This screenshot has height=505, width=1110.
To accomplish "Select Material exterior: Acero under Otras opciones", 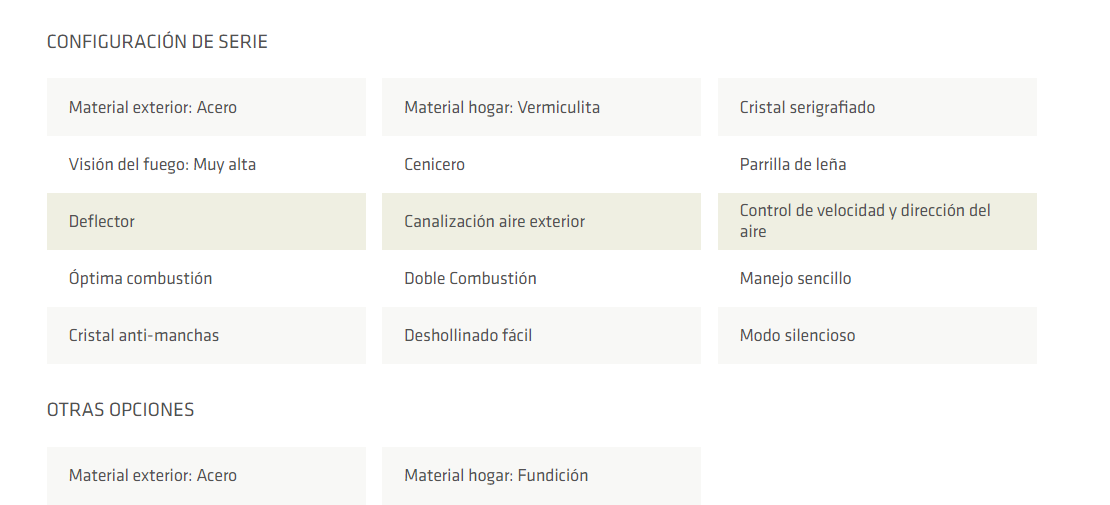I will [206, 475].
